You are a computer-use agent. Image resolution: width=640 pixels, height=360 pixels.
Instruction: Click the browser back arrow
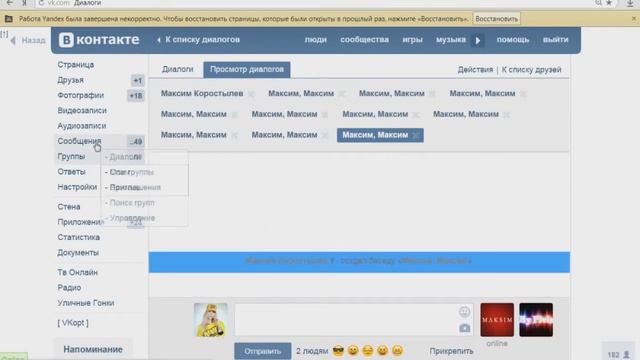(10, 3)
